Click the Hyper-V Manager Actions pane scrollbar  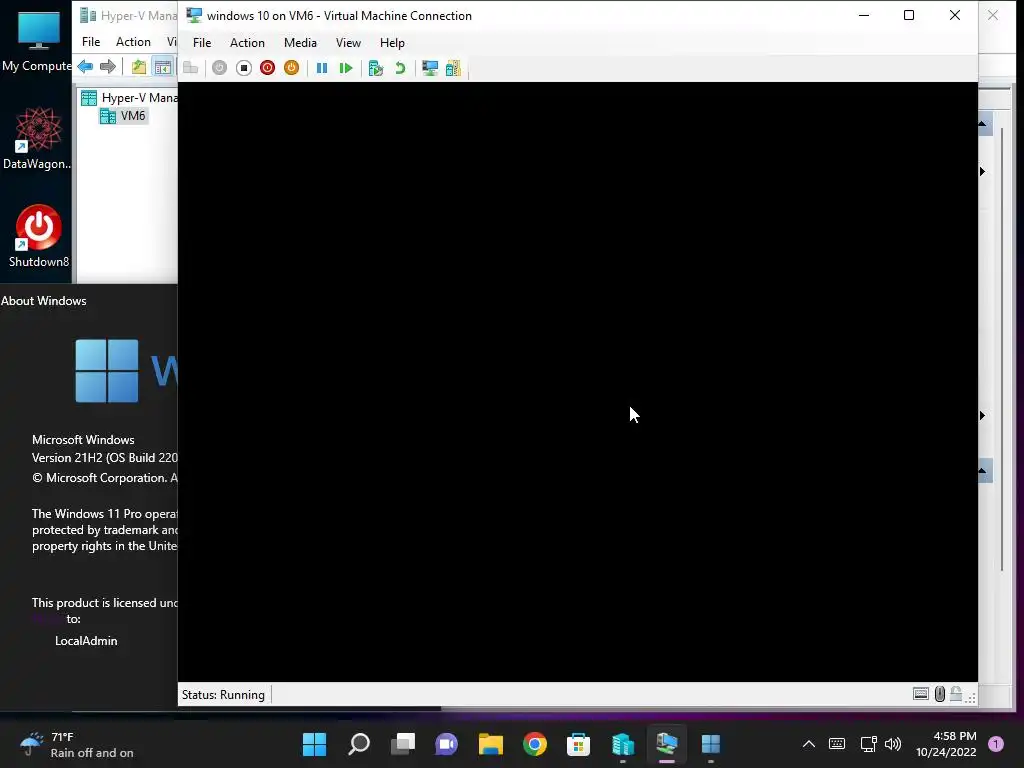1002,349
